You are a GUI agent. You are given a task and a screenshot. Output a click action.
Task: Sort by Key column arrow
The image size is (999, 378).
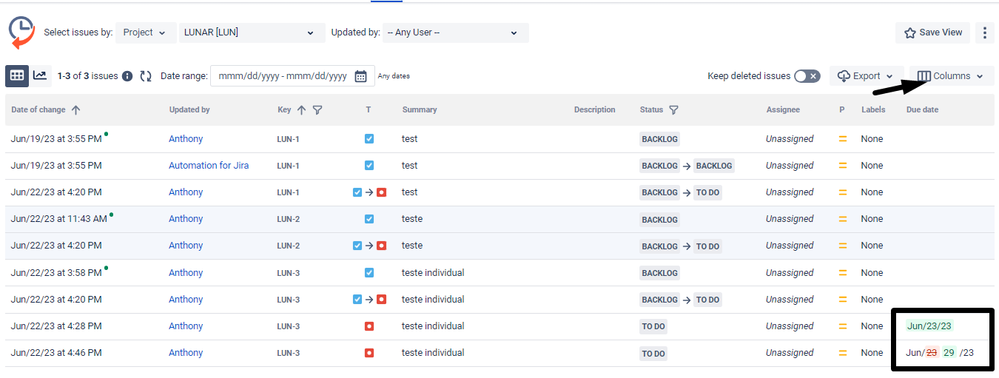301,110
